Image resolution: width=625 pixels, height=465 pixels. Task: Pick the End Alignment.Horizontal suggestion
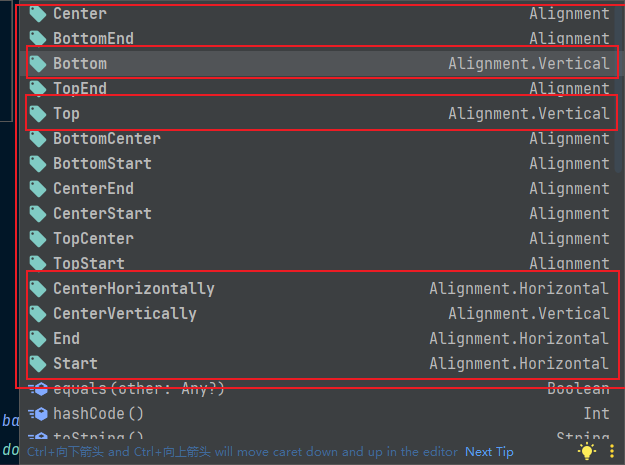click(x=321, y=339)
